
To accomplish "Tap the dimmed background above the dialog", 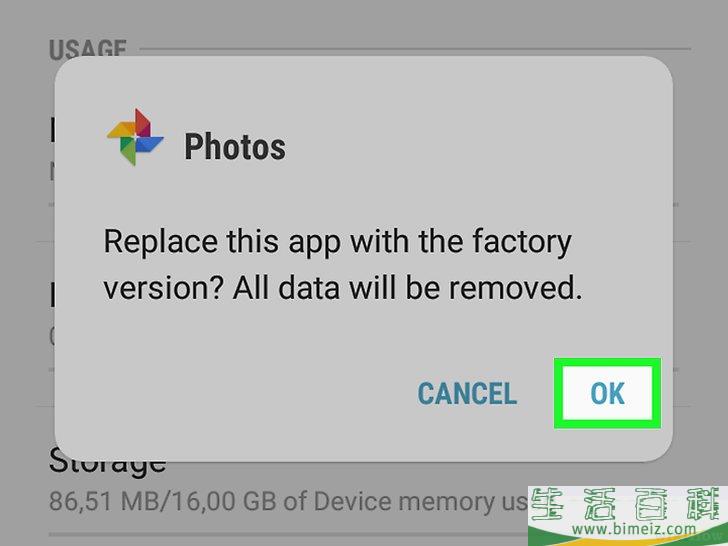I will pos(364,23).
